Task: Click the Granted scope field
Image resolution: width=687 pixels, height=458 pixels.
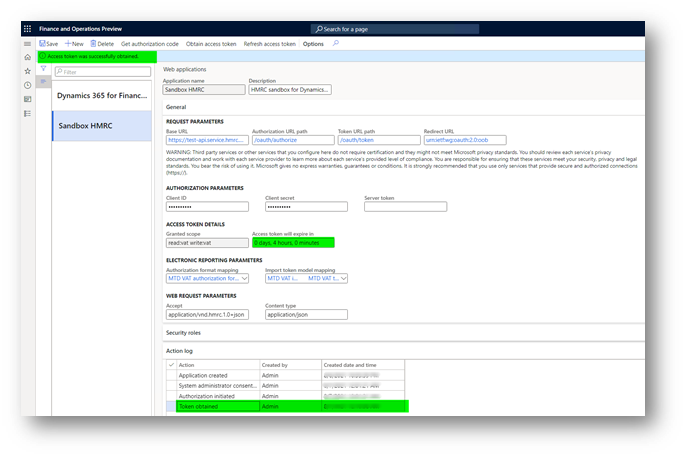Action: [207, 242]
